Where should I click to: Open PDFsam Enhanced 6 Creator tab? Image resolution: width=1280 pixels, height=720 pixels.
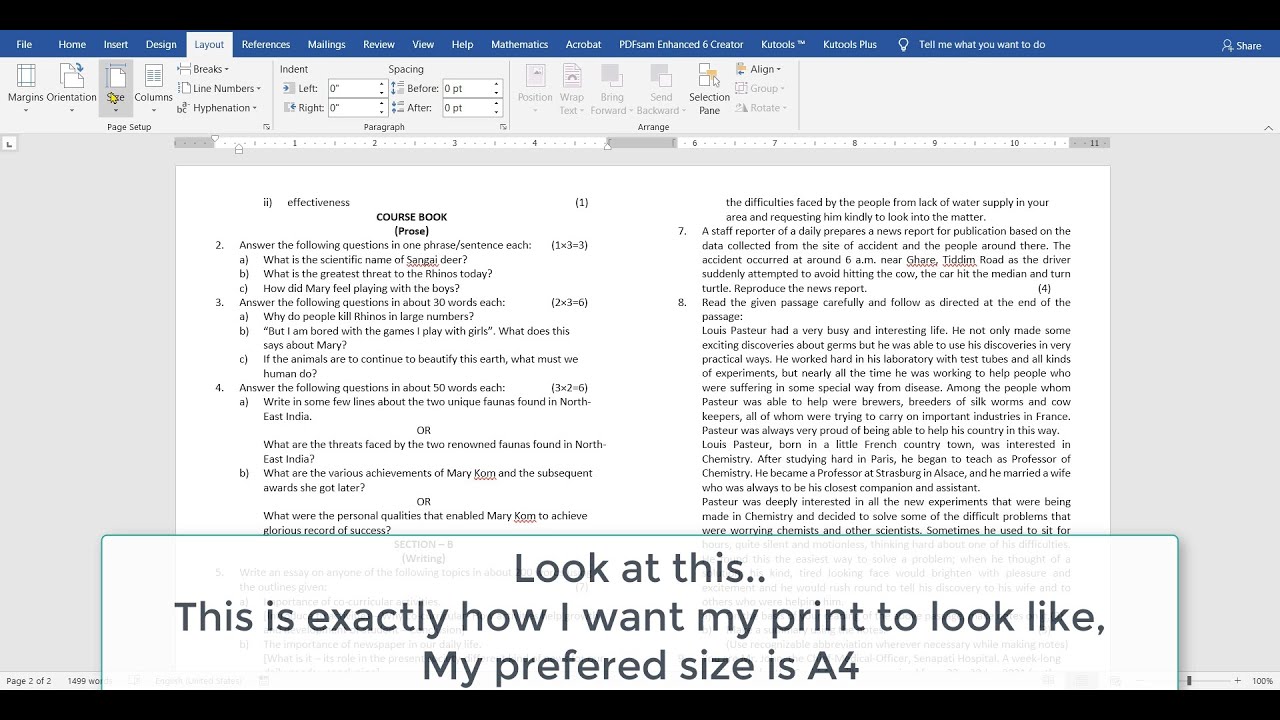(x=681, y=44)
